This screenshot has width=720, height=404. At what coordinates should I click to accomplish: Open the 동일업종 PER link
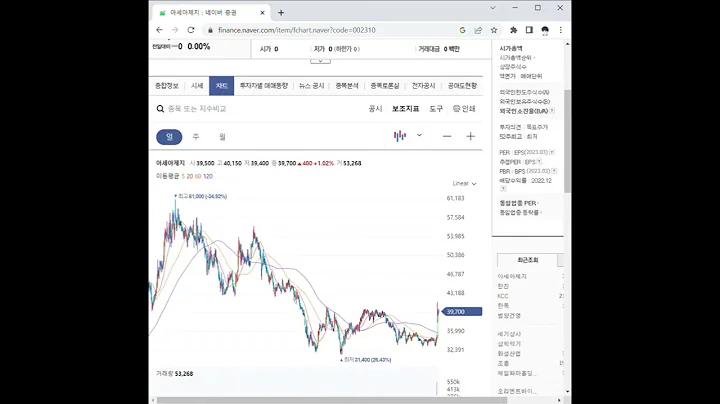(518, 203)
